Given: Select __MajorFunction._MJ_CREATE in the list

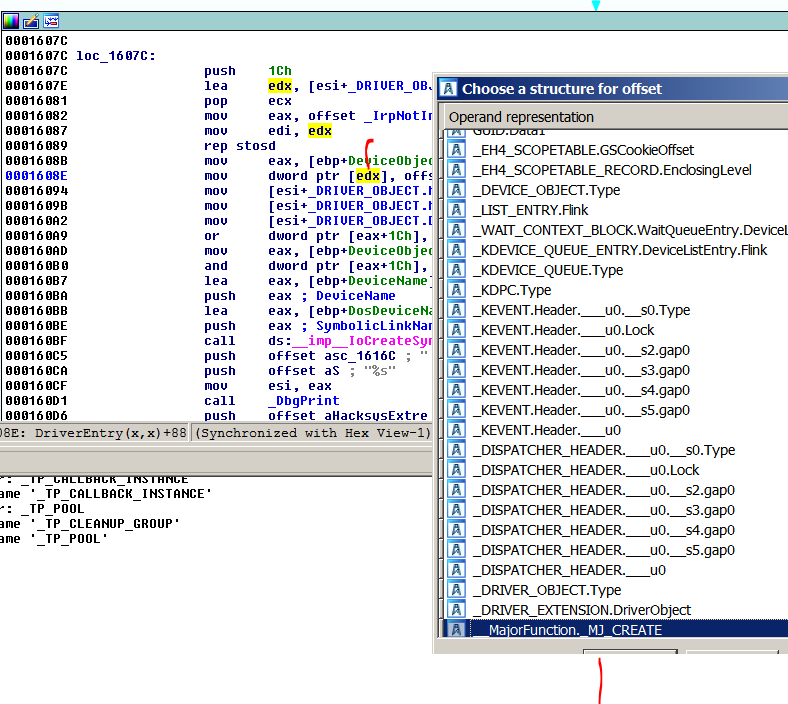Looking at the screenshot, I should [x=567, y=630].
